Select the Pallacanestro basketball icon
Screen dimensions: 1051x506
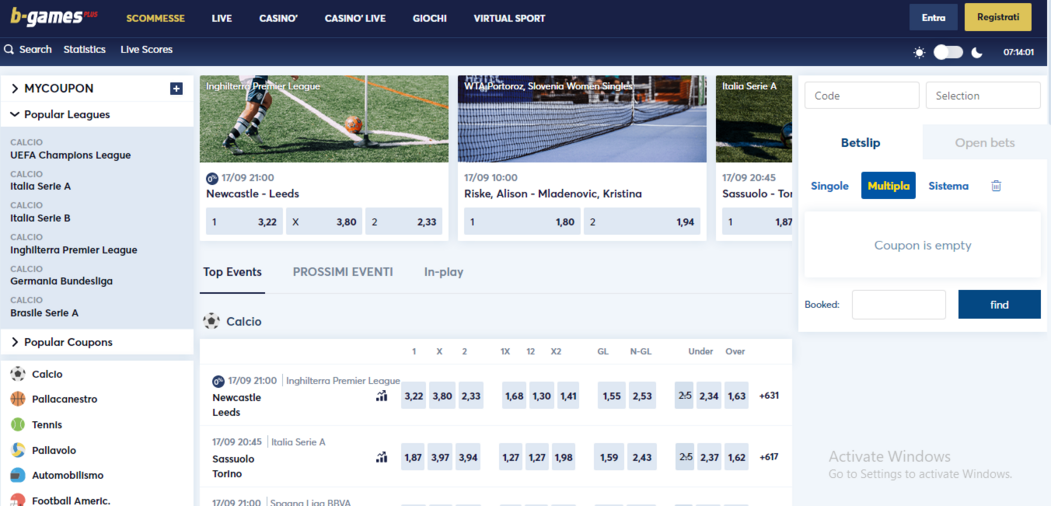pyautogui.click(x=18, y=399)
